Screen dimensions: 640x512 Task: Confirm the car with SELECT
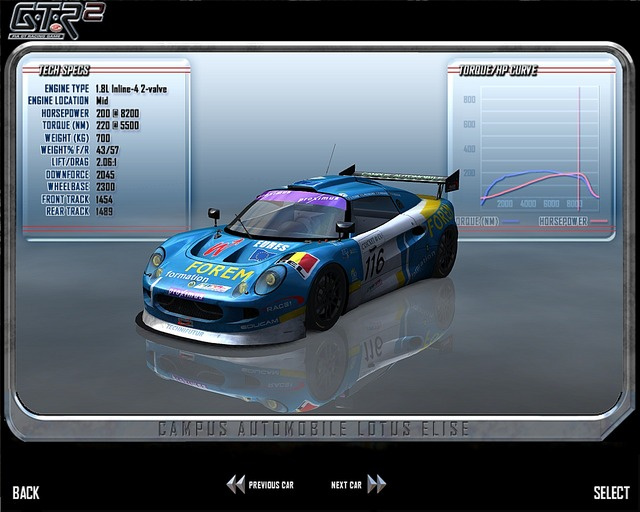611,492
